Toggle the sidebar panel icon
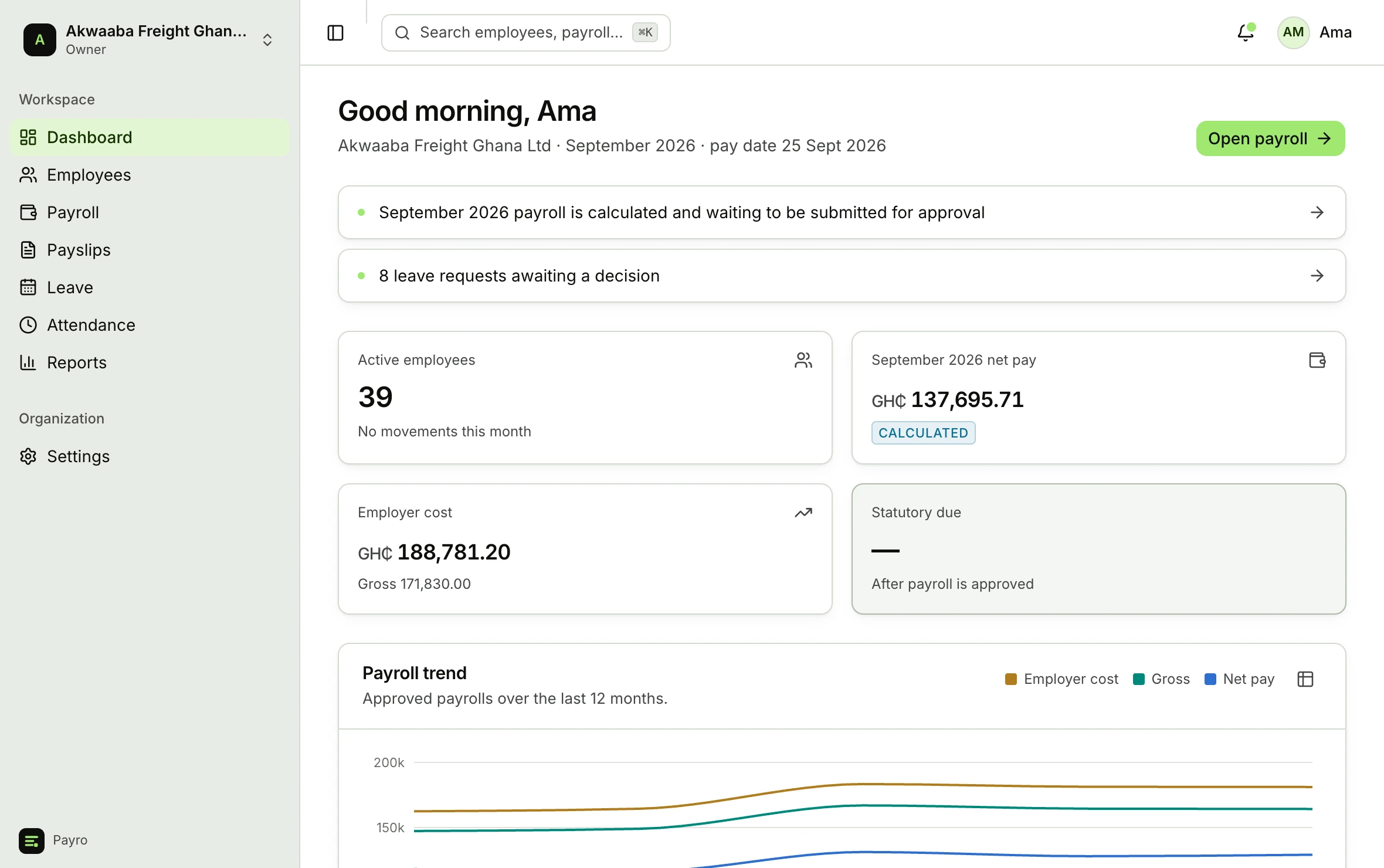The width and height of the screenshot is (1384, 868). tap(335, 33)
